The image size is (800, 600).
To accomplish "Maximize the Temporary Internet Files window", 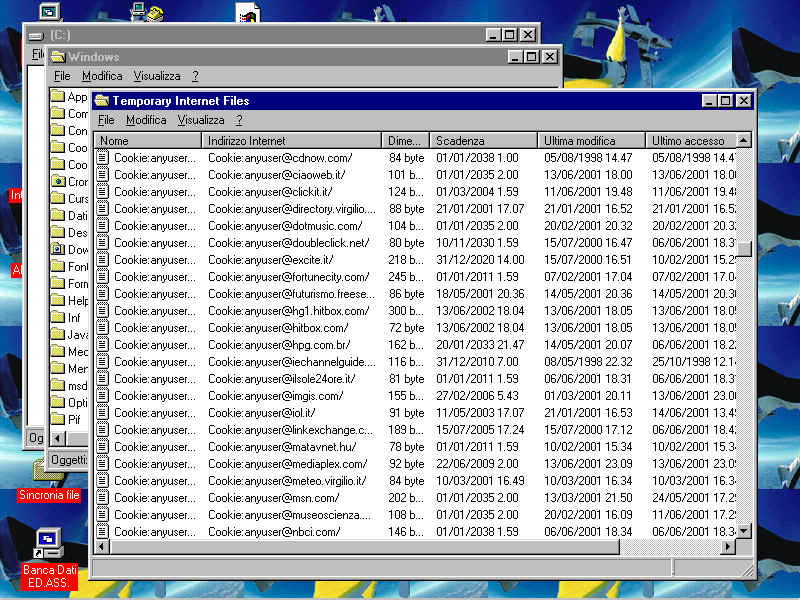I will (725, 101).
